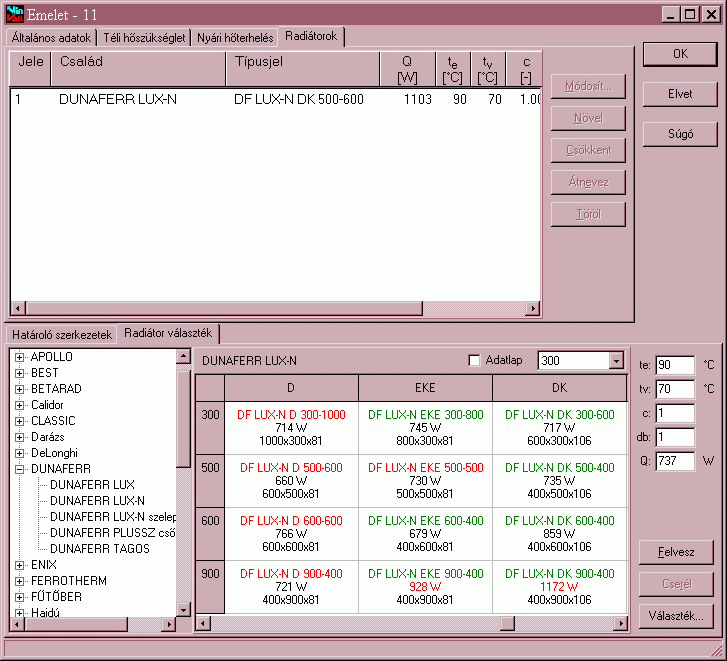Click tree scrollbar up arrow
Screen dimensions: 727x661
[184, 356]
